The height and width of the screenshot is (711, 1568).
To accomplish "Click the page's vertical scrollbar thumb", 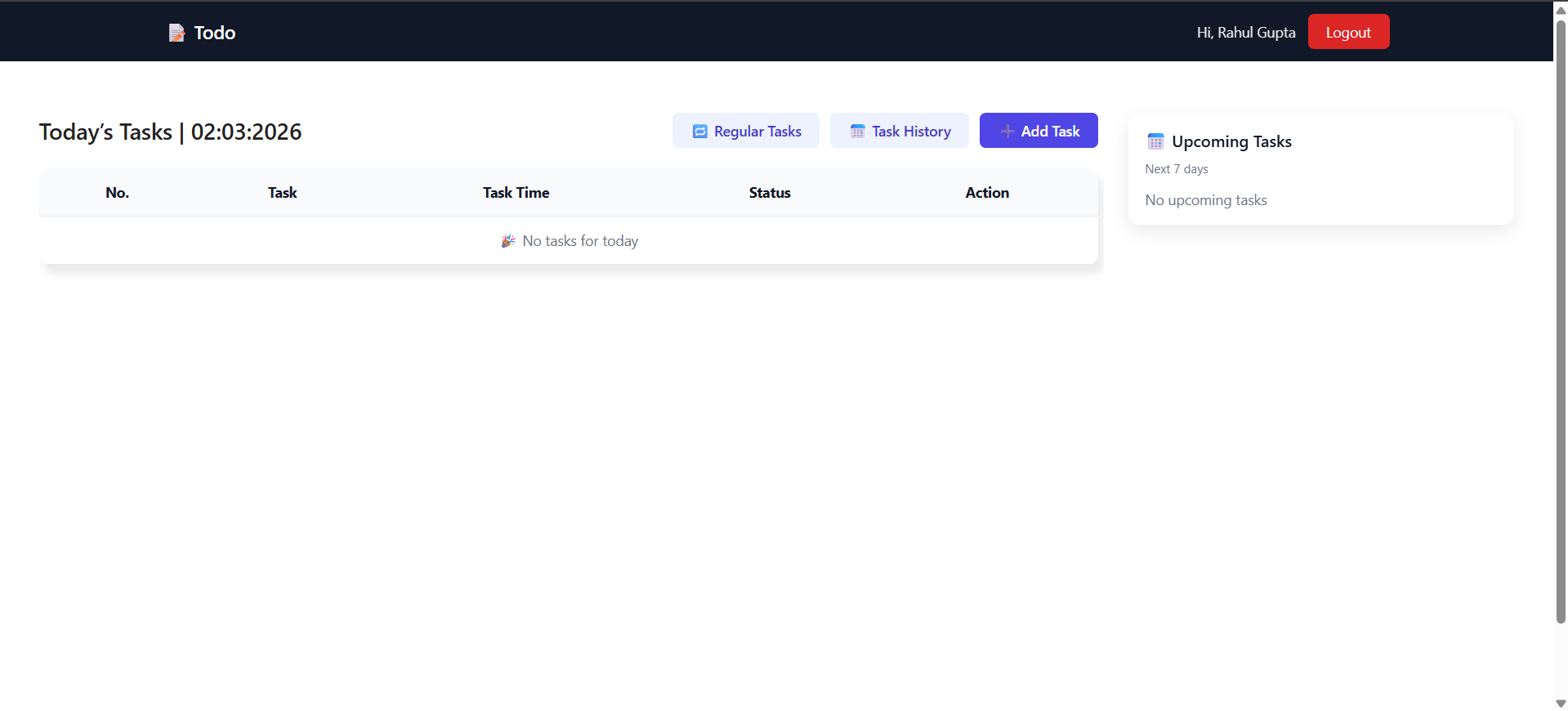I will [1561, 321].
